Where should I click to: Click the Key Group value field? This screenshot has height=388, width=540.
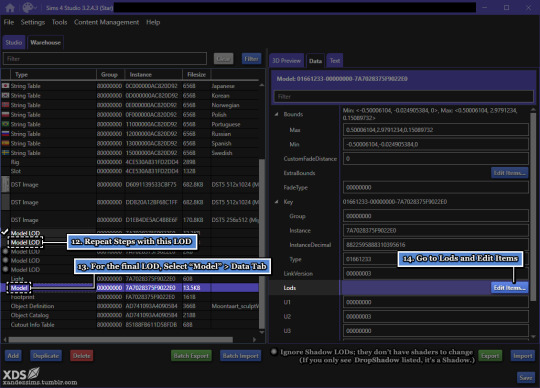coord(436,216)
